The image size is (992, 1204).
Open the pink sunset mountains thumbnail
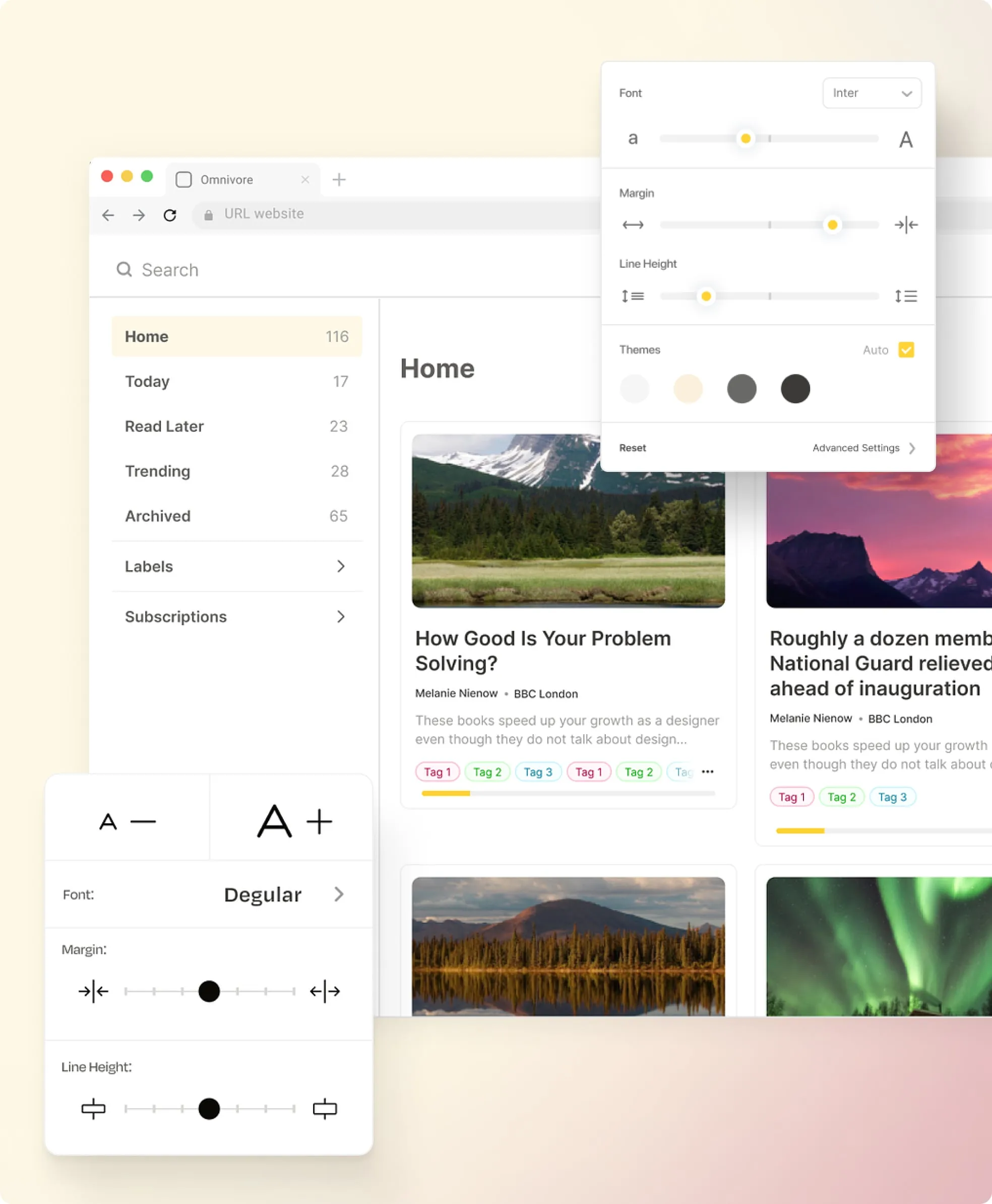click(x=879, y=539)
